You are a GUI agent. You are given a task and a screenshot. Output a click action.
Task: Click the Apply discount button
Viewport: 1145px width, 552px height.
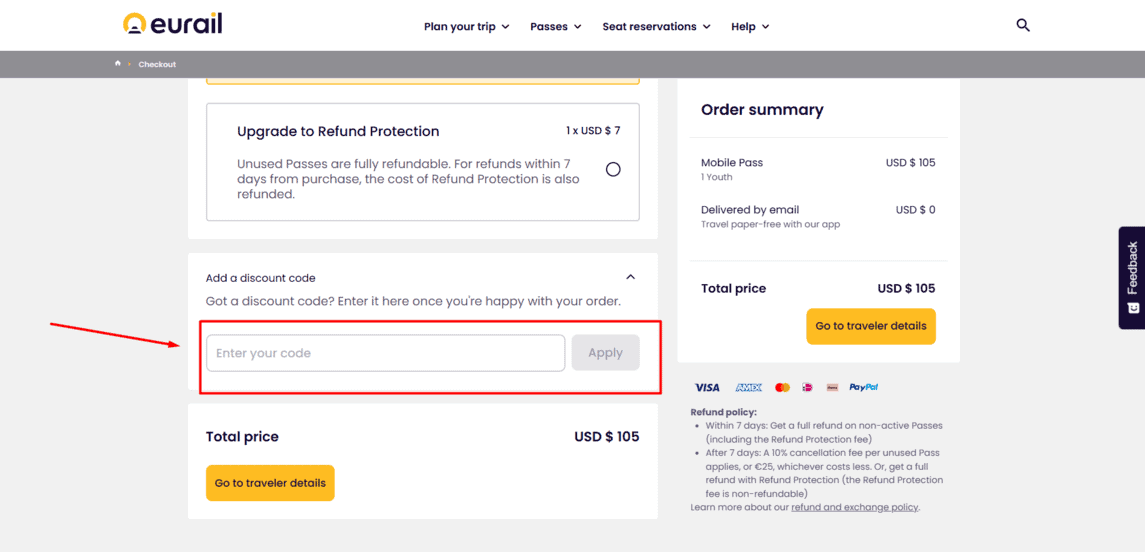605,353
